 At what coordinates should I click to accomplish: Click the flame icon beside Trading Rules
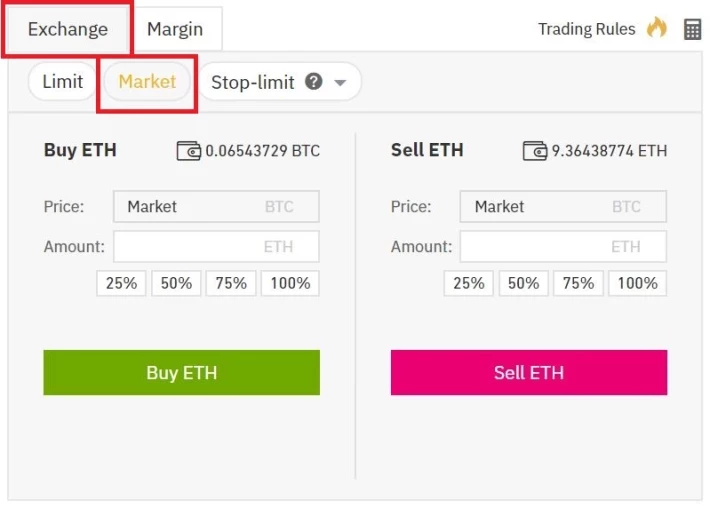tap(657, 28)
